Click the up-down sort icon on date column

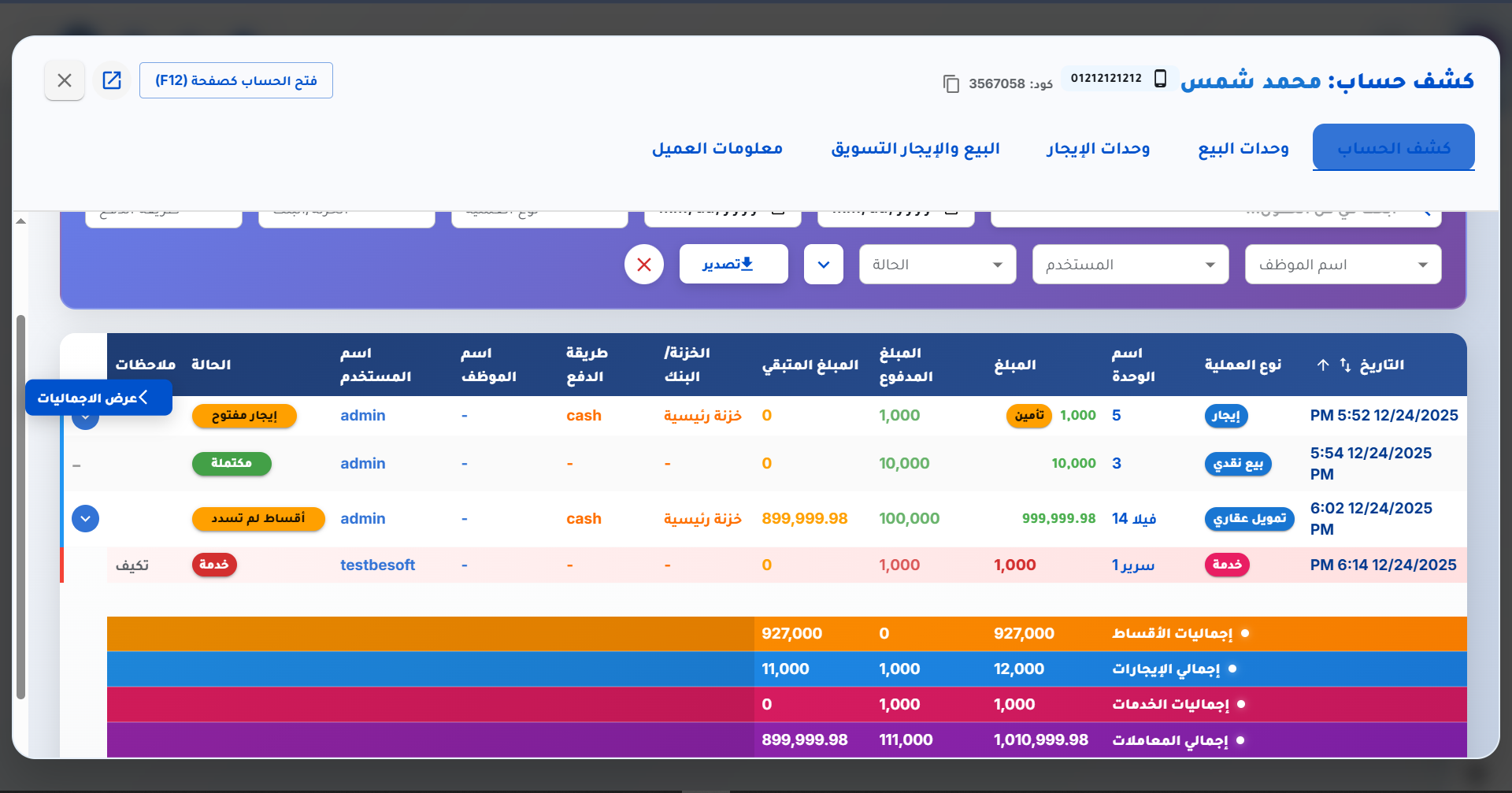pos(1345,365)
